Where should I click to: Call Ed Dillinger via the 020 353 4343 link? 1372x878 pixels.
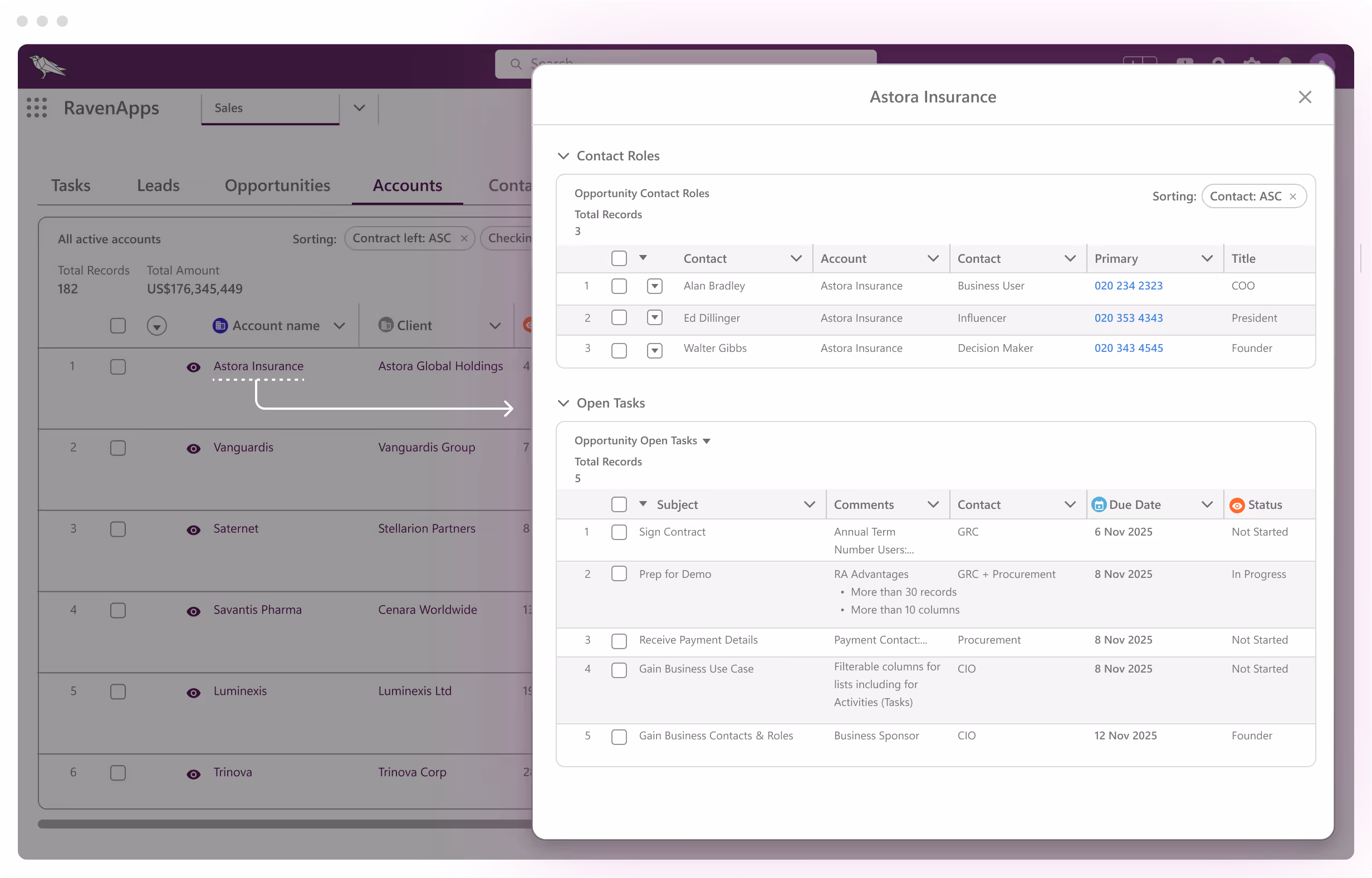click(1128, 317)
